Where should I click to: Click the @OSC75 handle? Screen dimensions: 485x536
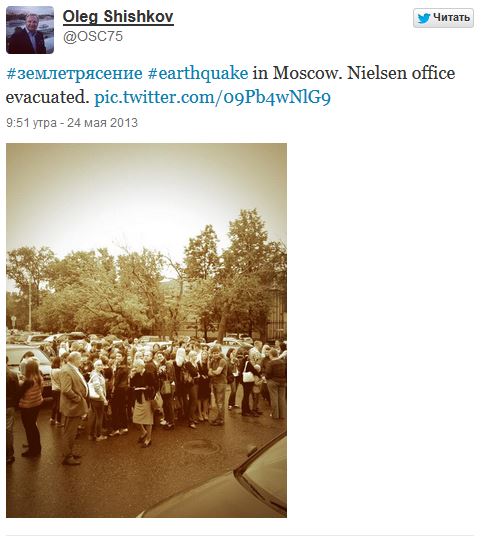pyautogui.click(x=93, y=37)
